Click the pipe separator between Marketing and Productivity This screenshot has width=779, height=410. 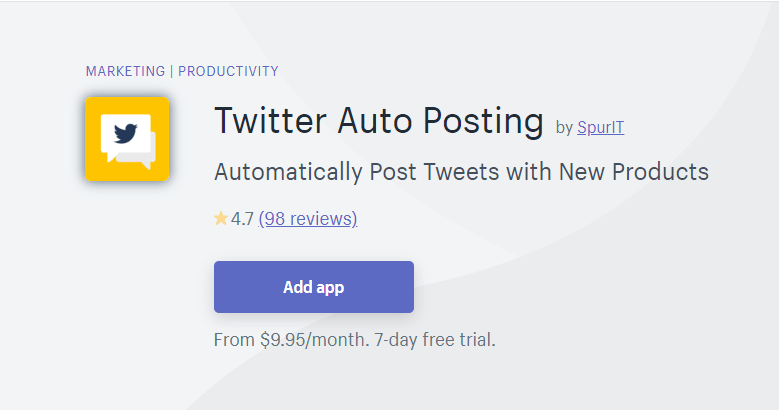coord(171,71)
